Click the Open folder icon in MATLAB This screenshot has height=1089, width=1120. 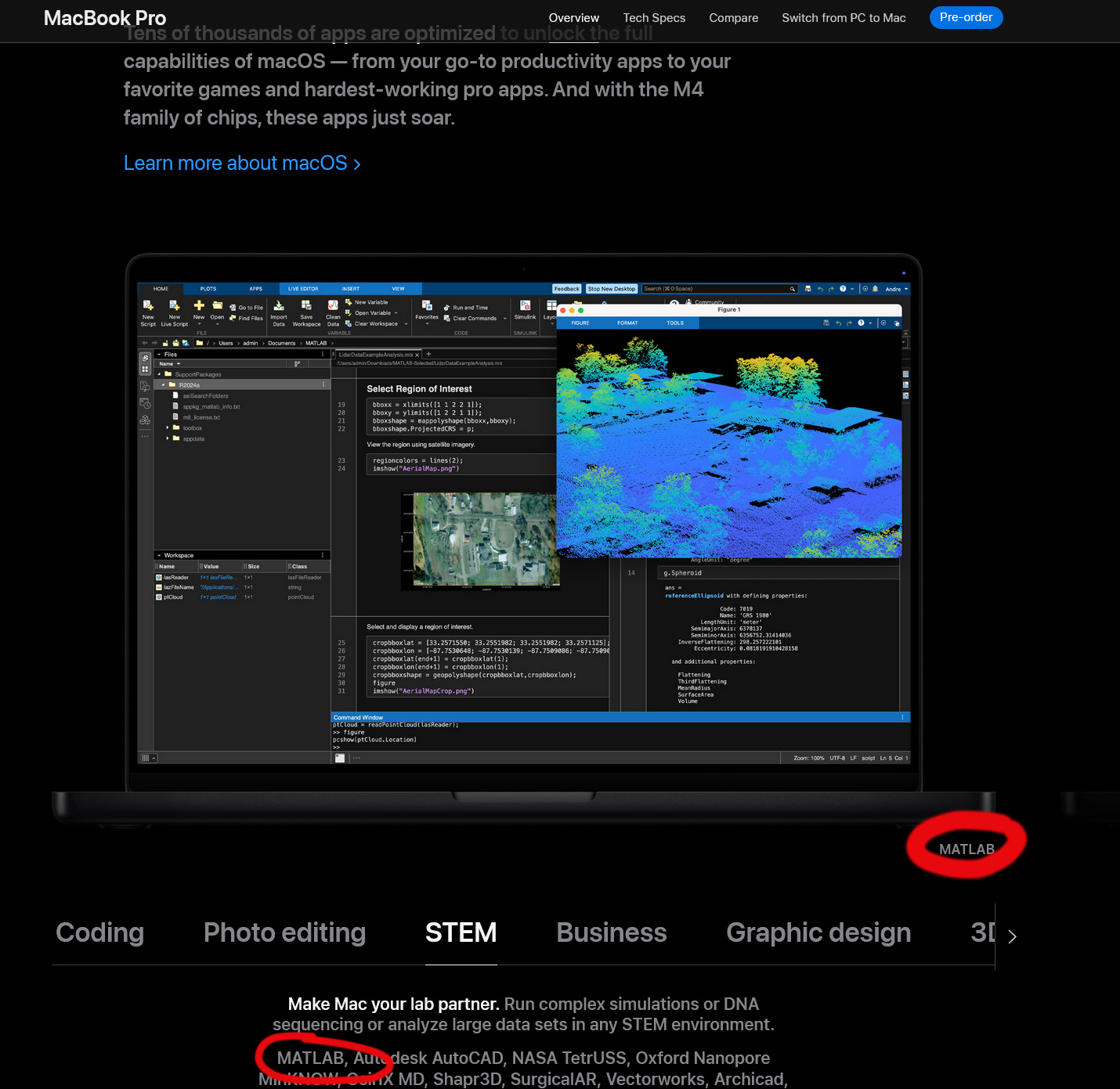[218, 305]
